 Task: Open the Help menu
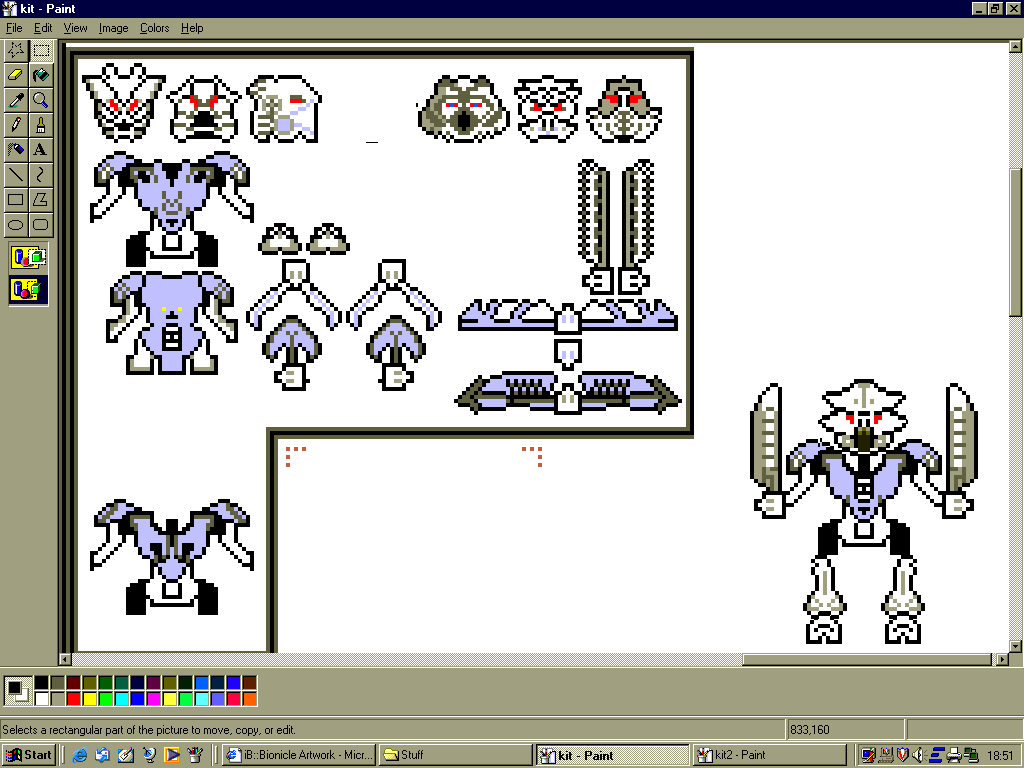(192, 28)
